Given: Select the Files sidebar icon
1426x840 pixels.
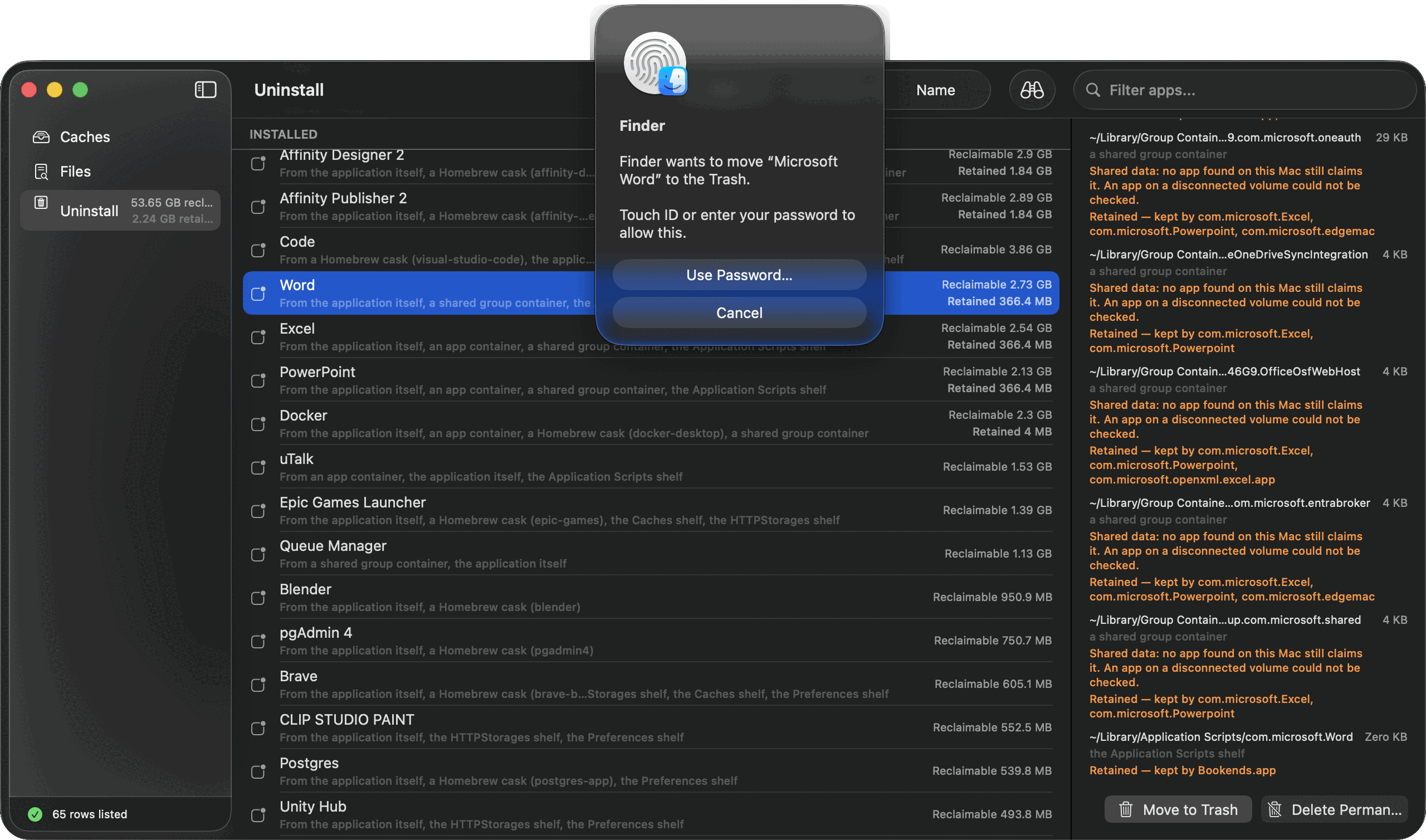Looking at the screenshot, I should [x=41, y=172].
